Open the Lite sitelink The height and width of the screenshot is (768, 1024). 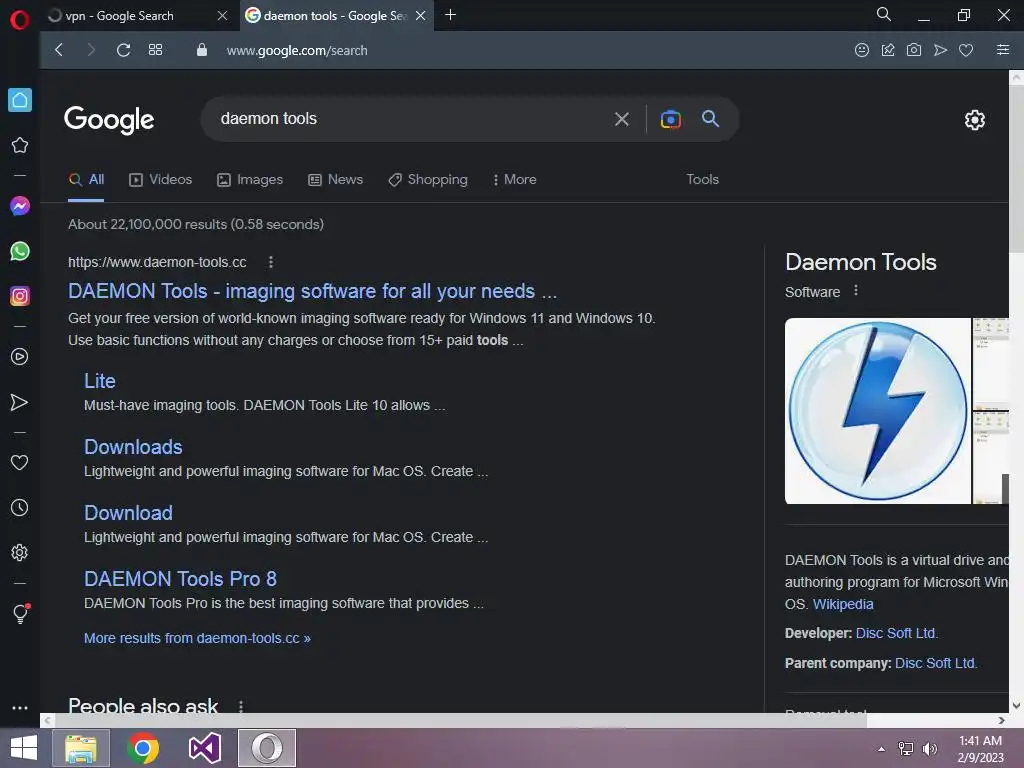[100, 381]
